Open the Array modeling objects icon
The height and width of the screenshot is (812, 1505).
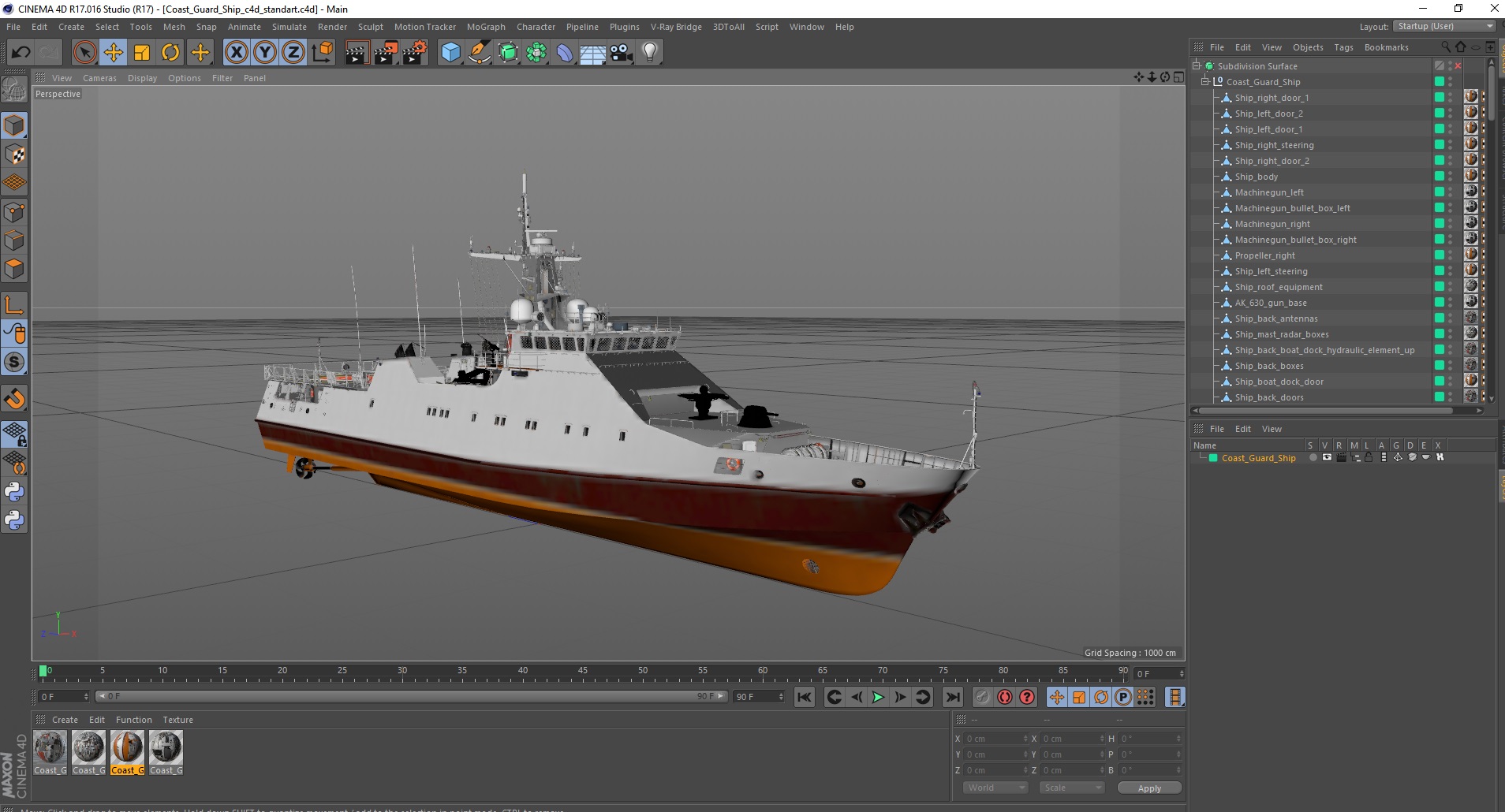tap(536, 53)
